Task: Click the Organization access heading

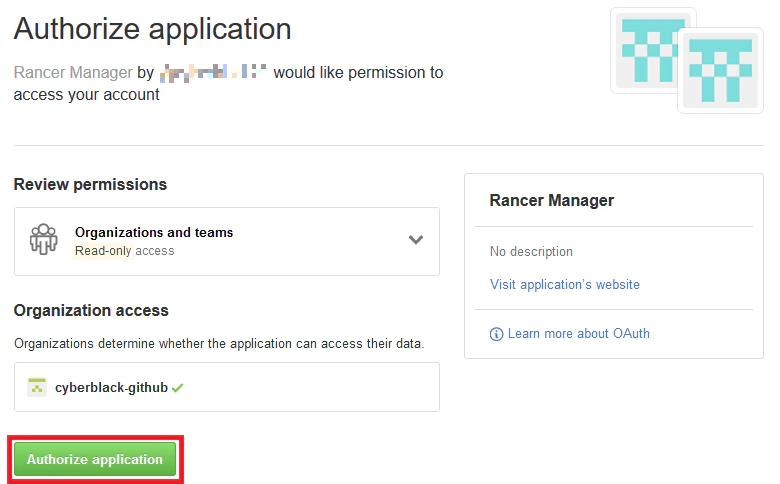Action: pos(92,310)
